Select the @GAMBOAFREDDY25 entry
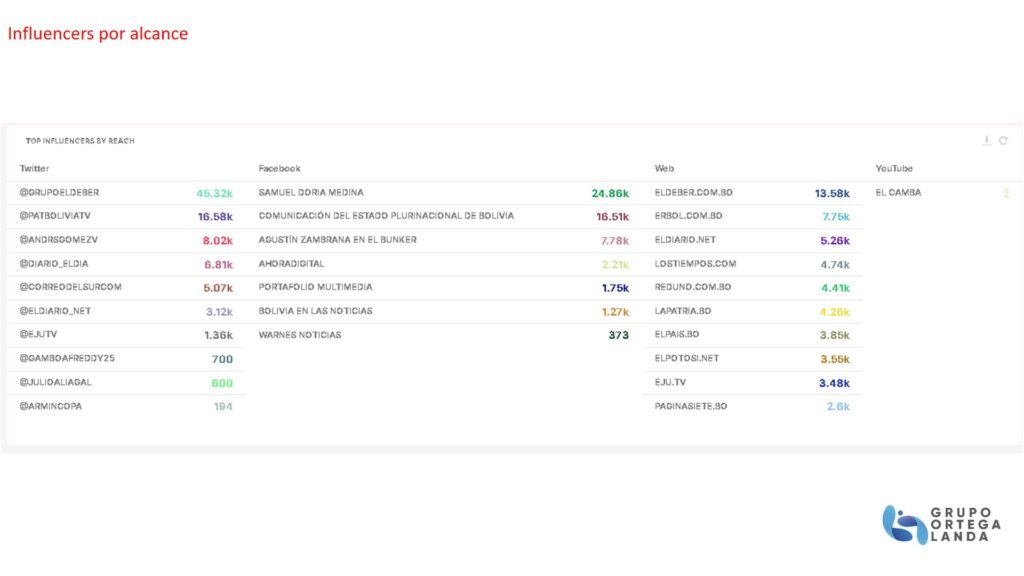The image size is (1024, 576). point(67,358)
